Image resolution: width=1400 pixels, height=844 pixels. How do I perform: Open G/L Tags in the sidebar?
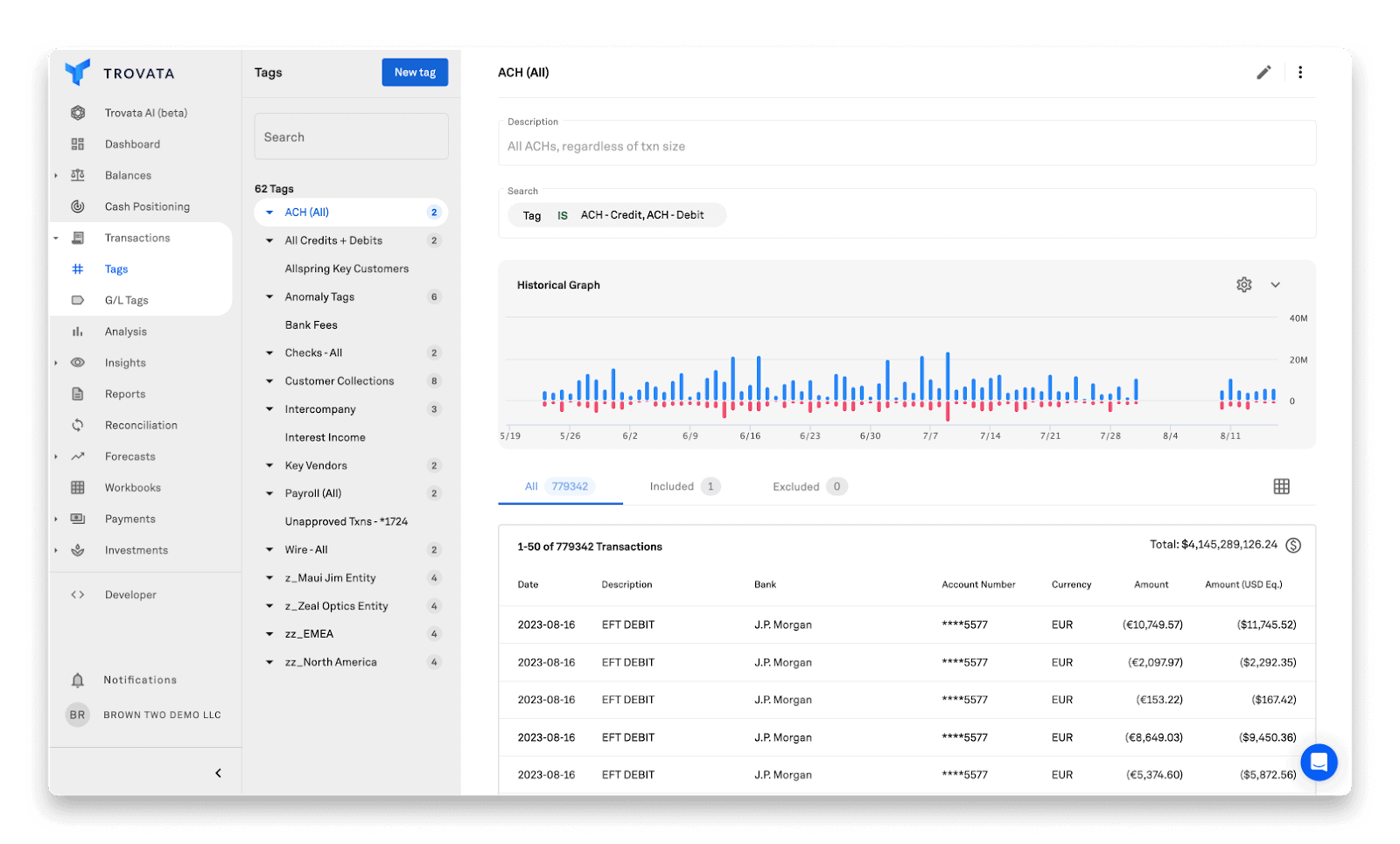[127, 300]
